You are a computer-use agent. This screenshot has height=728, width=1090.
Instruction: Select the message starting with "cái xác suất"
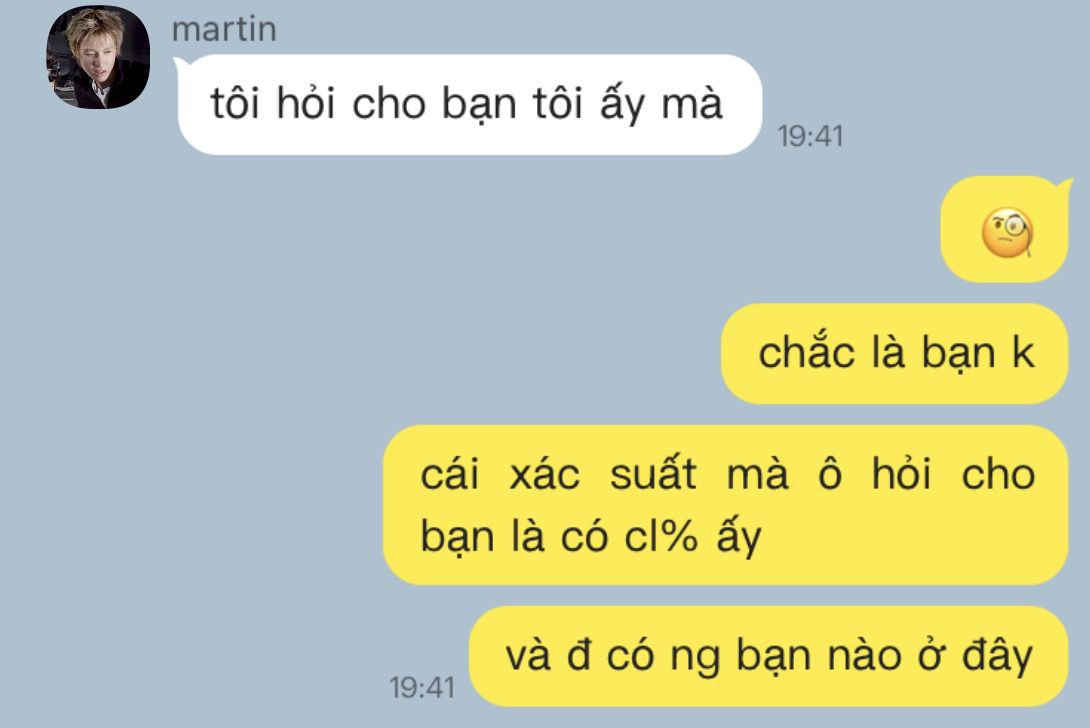pyautogui.click(x=726, y=505)
